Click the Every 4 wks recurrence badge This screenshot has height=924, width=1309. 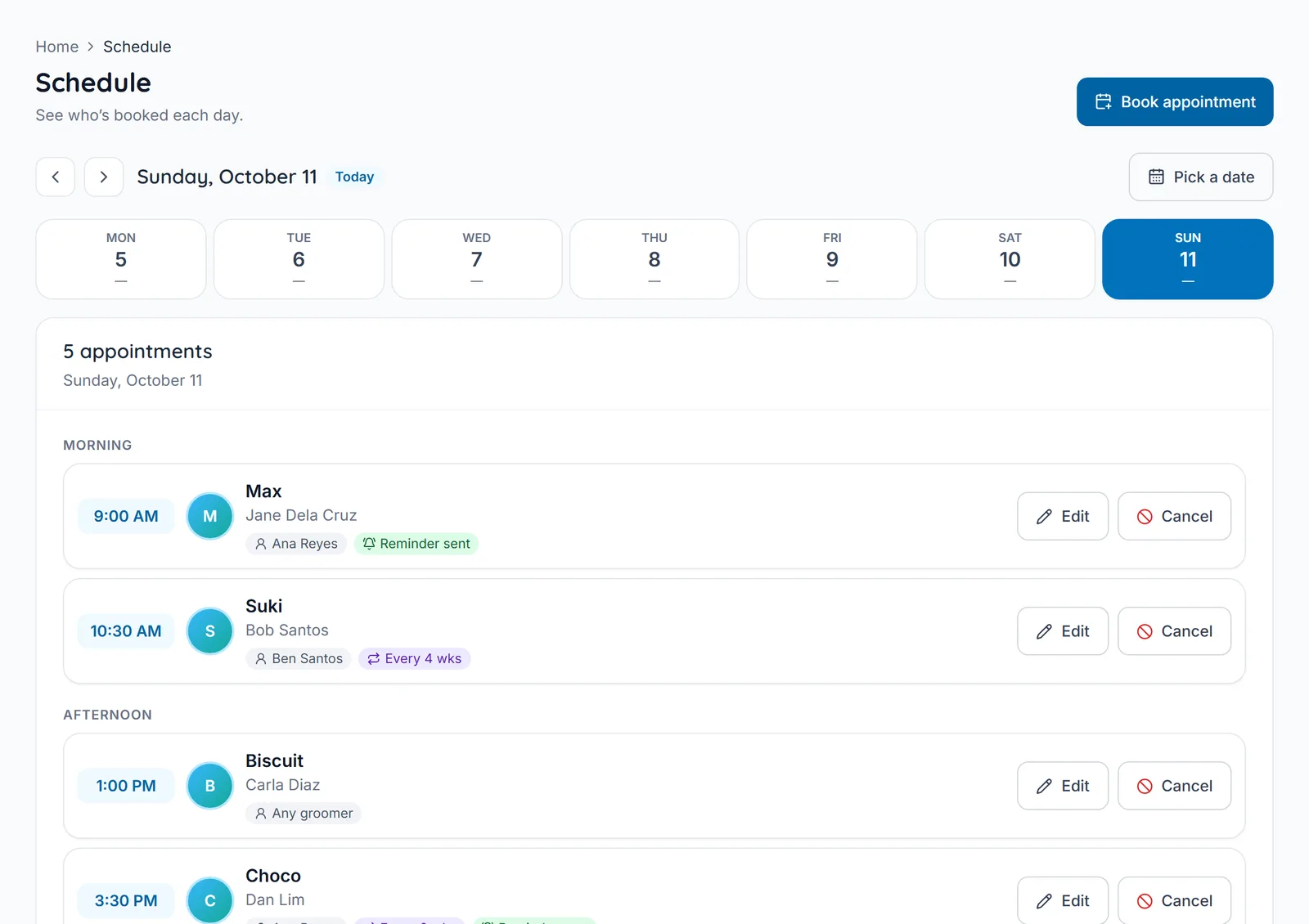[415, 658]
